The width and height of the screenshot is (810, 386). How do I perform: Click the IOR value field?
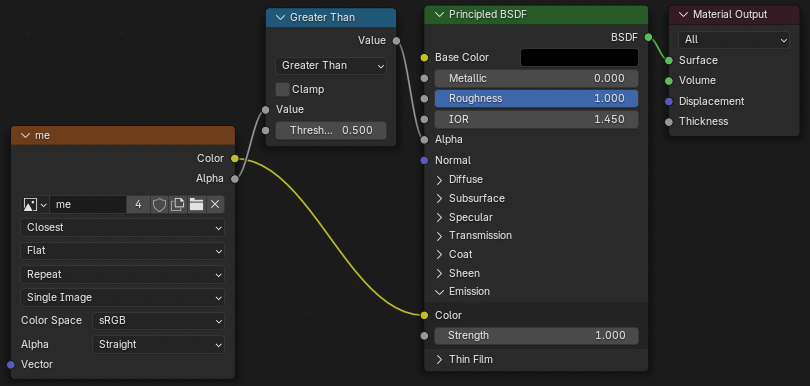coord(536,119)
